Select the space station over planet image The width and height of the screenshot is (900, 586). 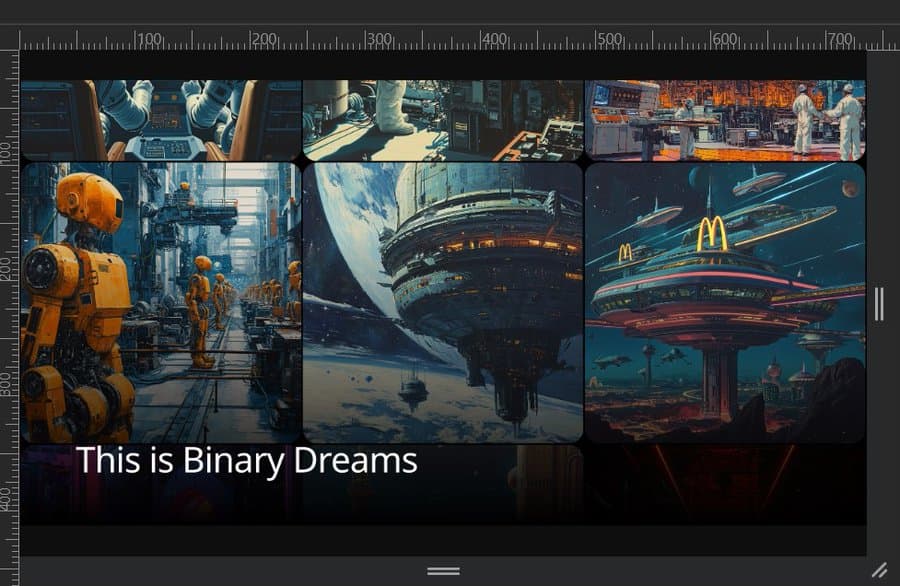[x=442, y=302]
